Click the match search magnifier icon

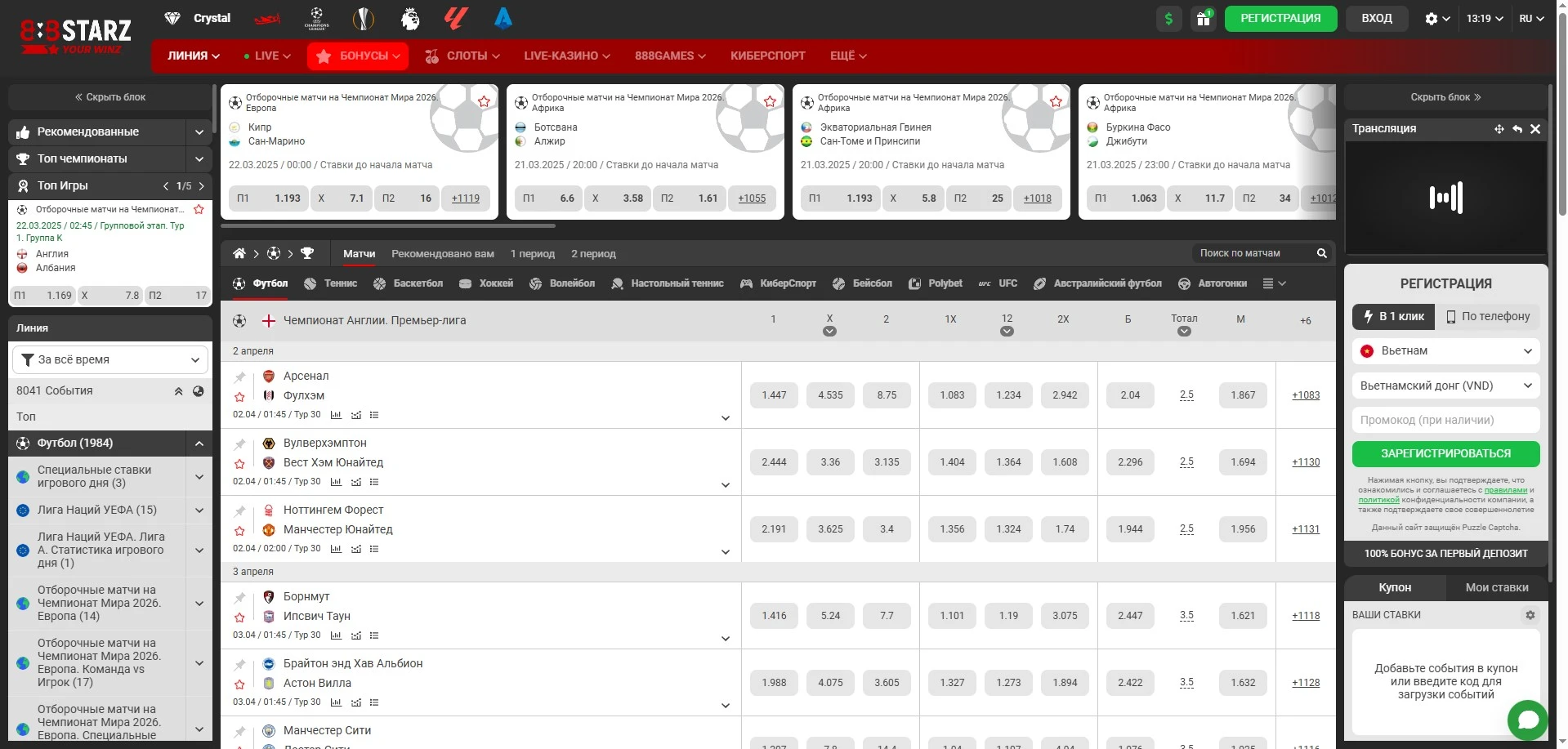click(1321, 253)
